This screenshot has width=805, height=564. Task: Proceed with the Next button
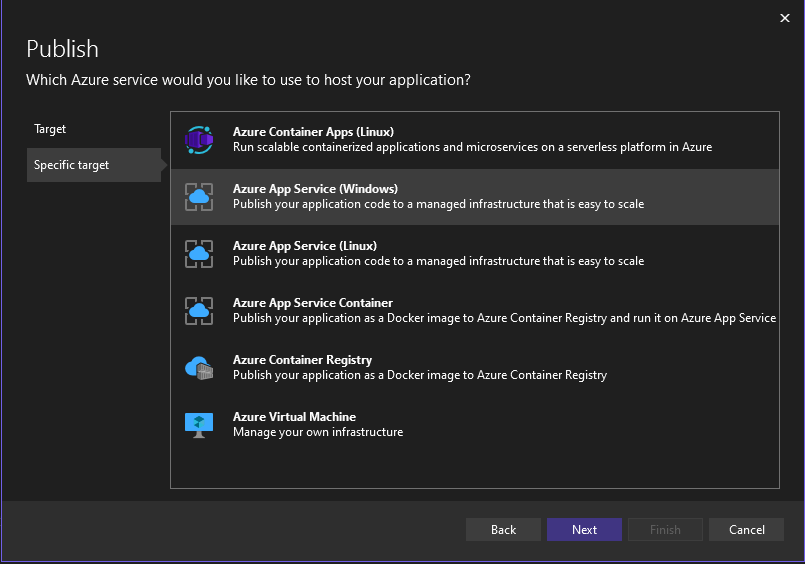(584, 530)
